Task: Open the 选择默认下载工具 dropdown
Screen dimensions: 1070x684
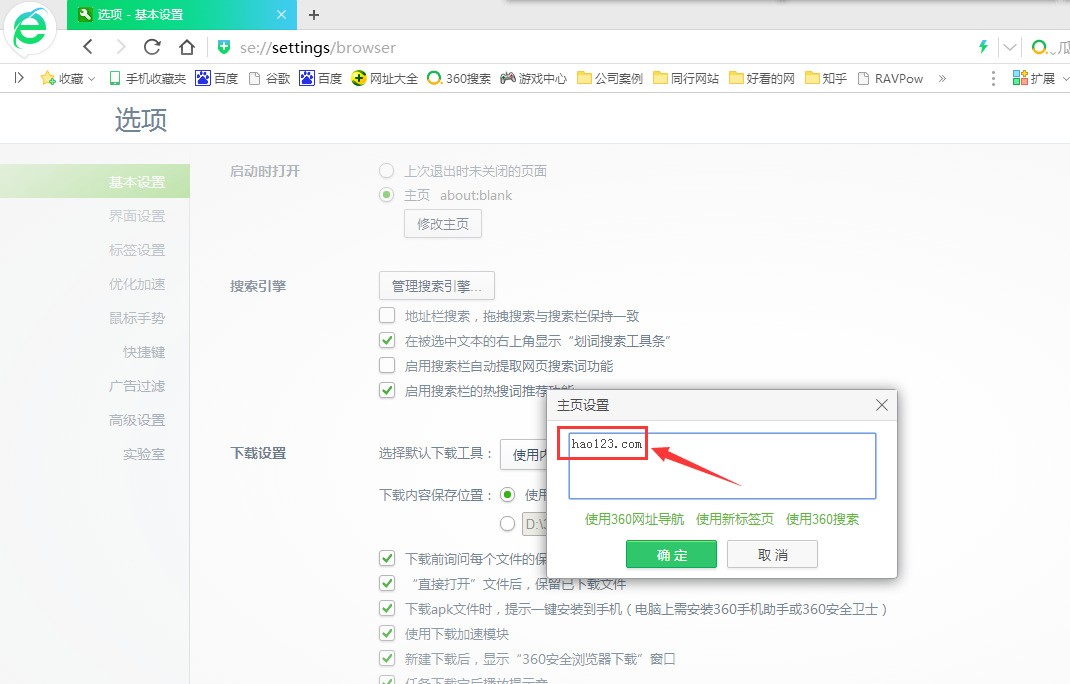Action: 524,455
